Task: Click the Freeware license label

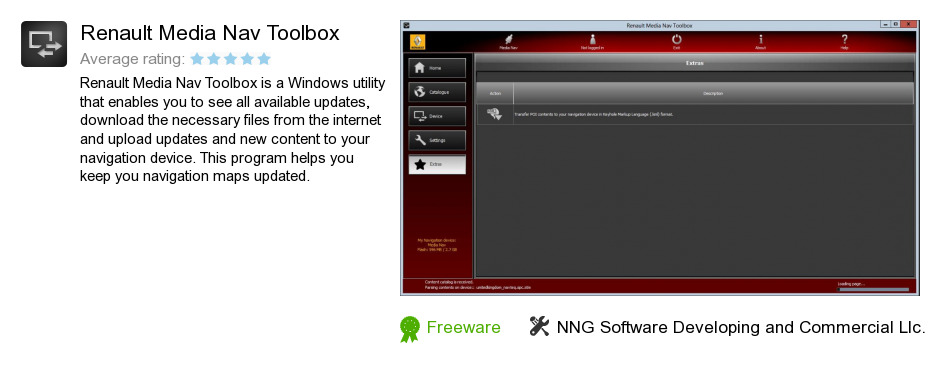Action: click(x=463, y=327)
